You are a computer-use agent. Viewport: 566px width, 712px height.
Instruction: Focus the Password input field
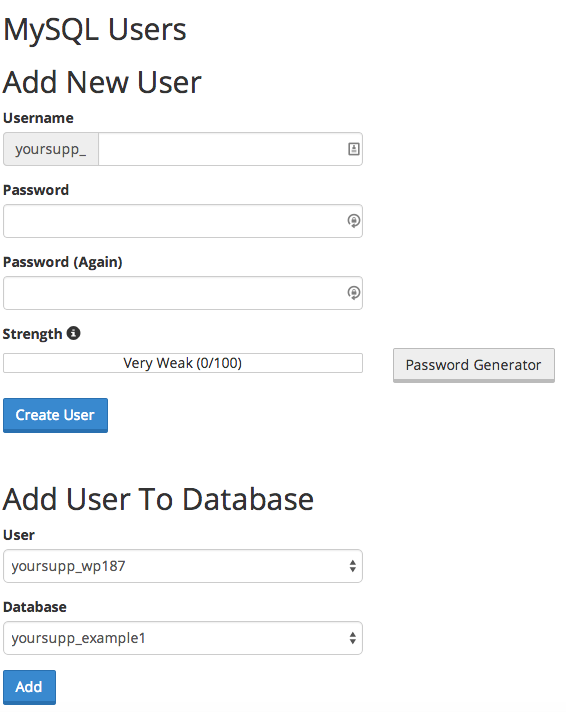[x=183, y=221]
